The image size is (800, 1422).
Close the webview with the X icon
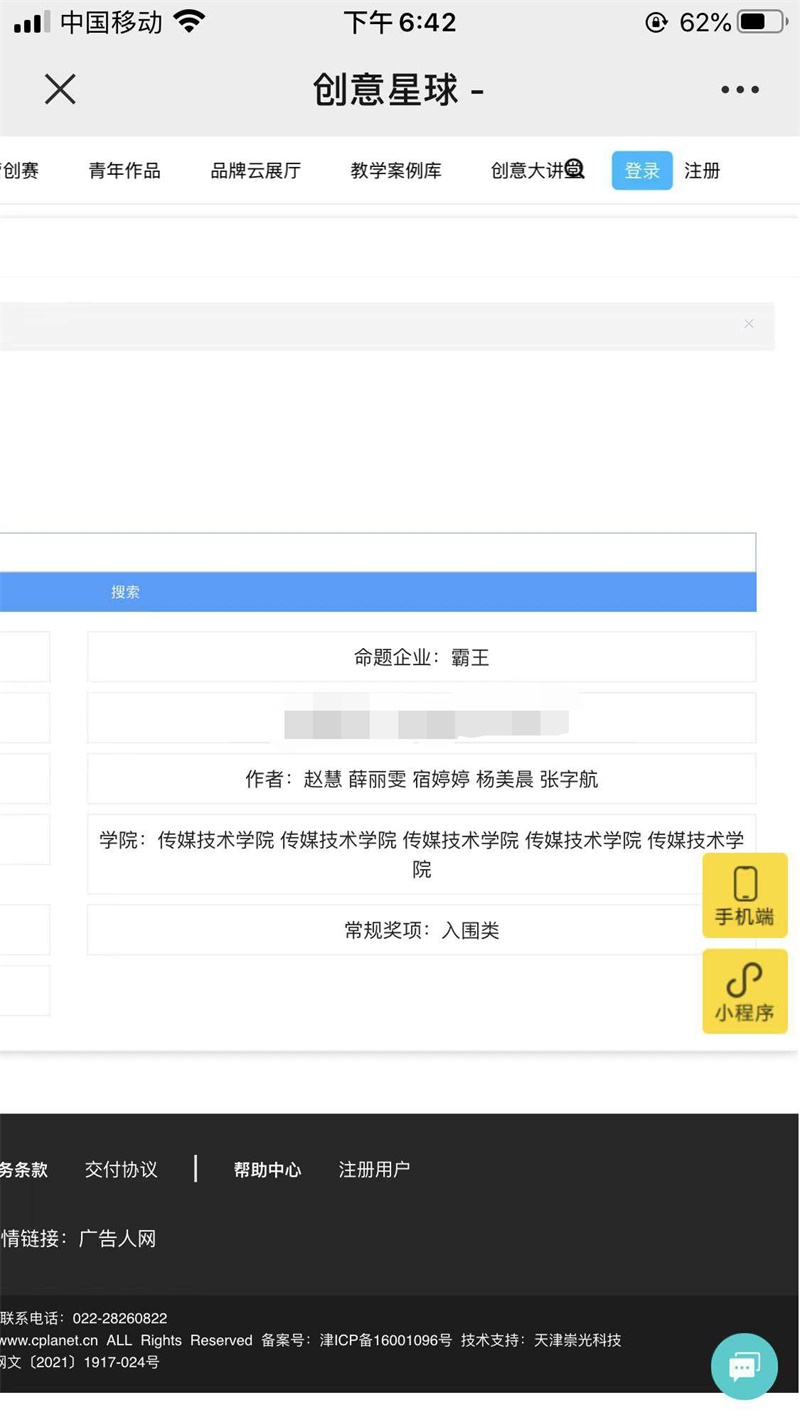pyautogui.click(x=60, y=90)
